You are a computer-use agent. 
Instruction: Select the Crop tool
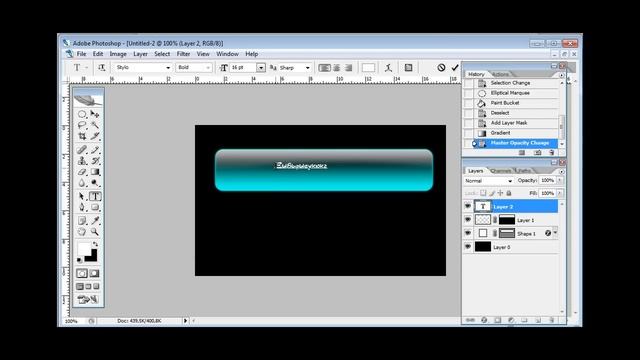click(x=82, y=136)
